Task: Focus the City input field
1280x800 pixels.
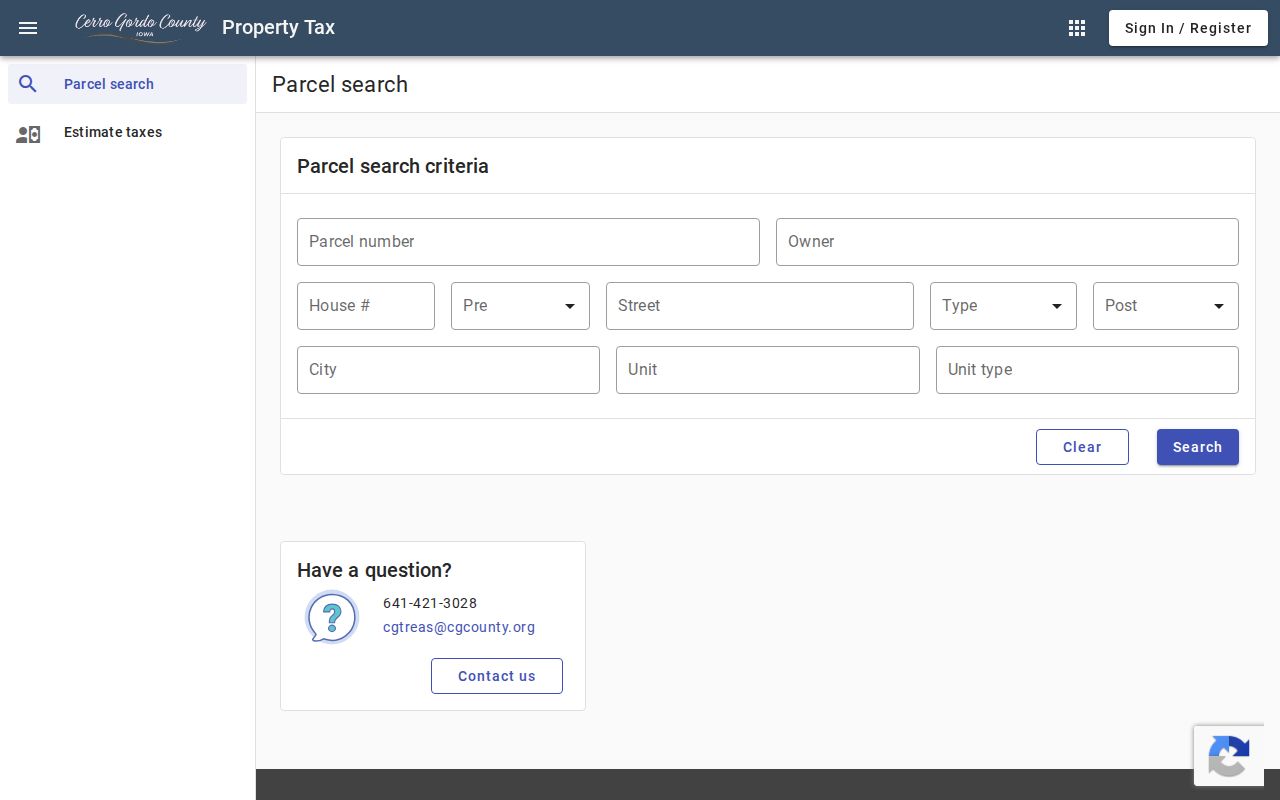Action: click(448, 370)
